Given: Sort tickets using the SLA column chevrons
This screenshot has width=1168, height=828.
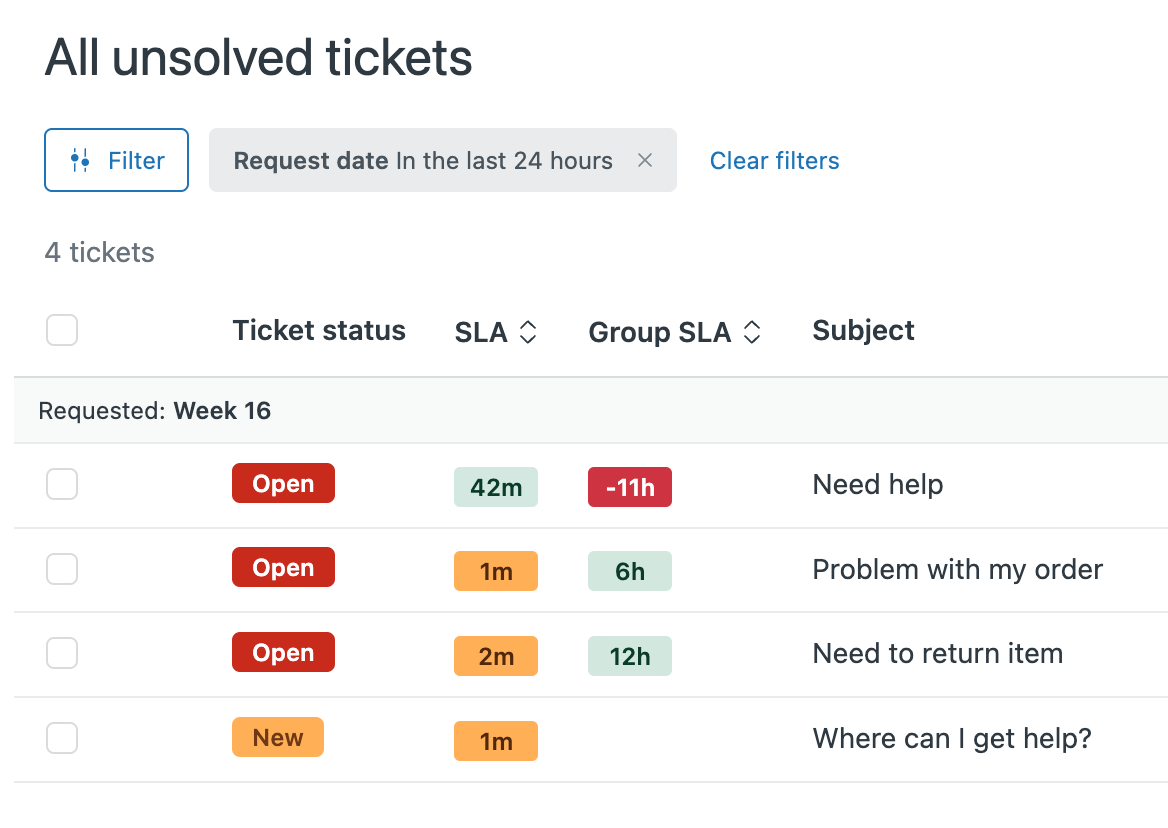Looking at the screenshot, I should [x=530, y=331].
